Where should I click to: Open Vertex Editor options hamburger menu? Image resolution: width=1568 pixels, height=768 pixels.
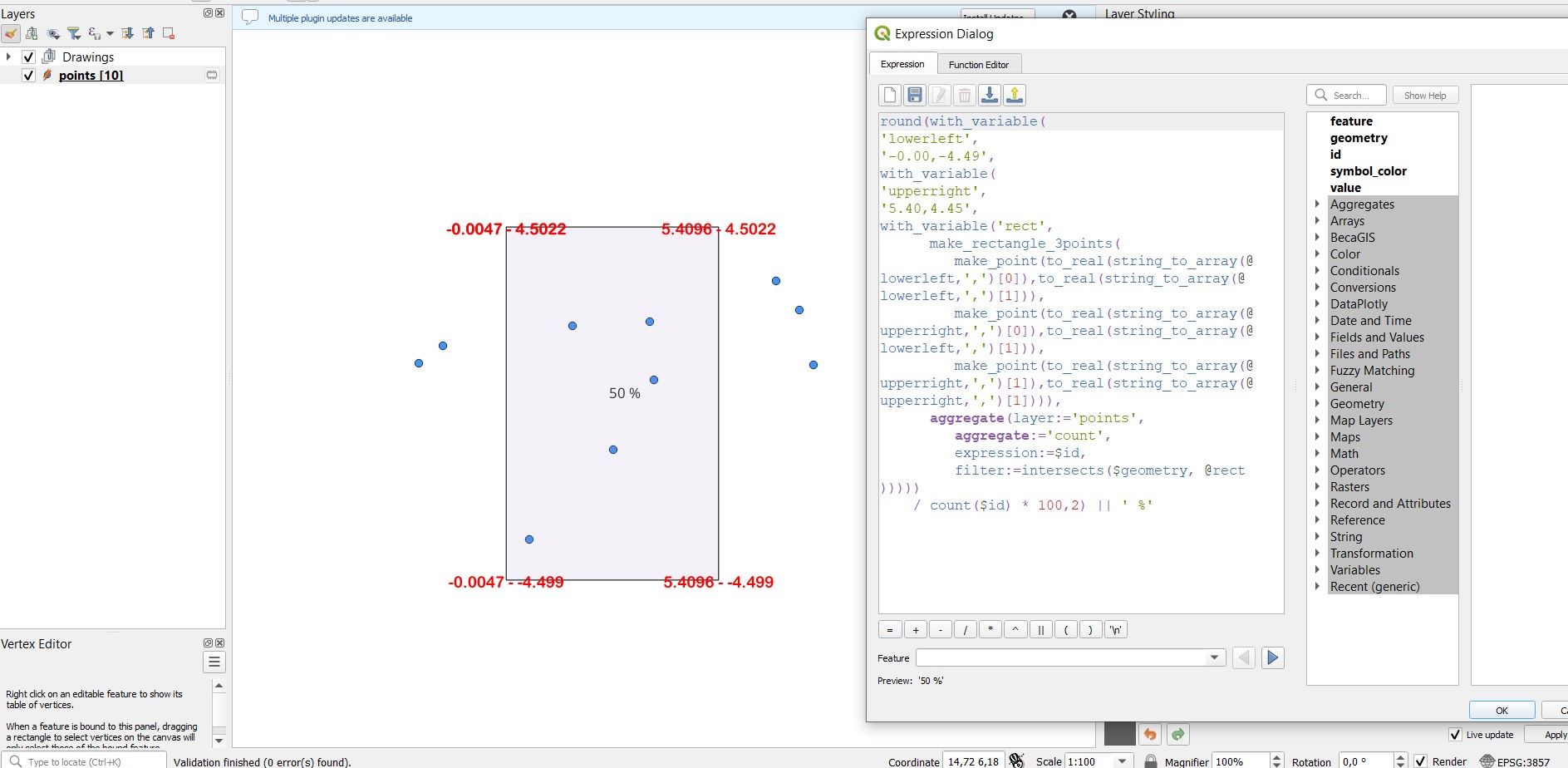coord(214,662)
